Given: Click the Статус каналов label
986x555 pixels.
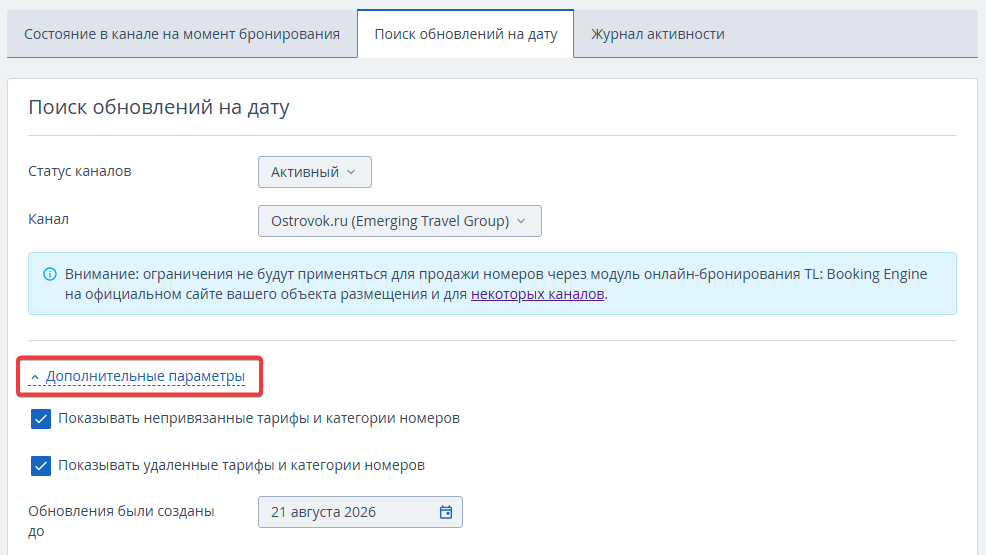Looking at the screenshot, I should pos(80,171).
